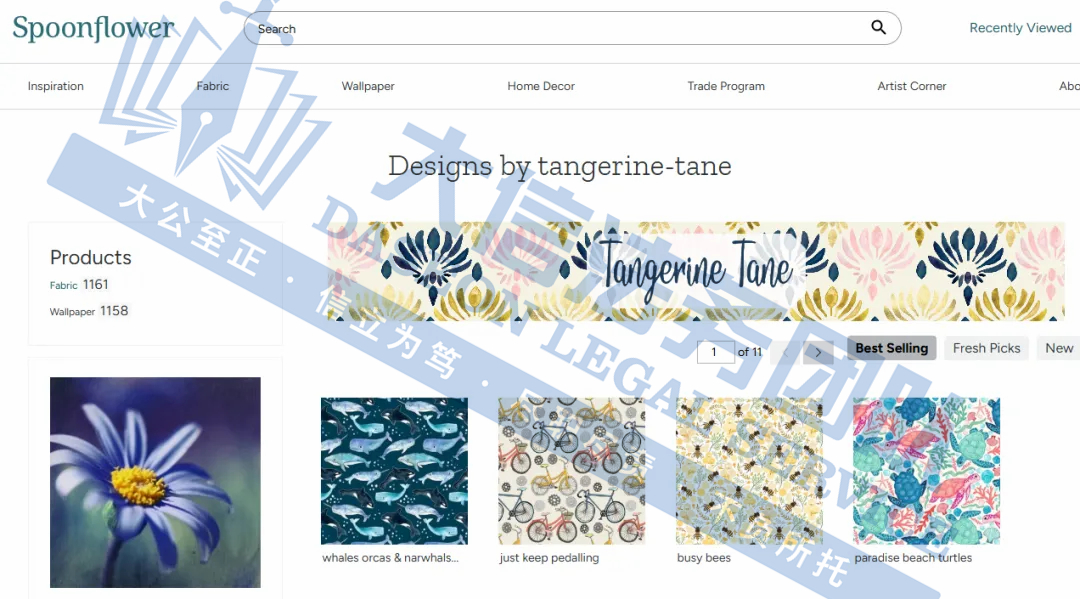Open the Inspiration menu
The image size is (1080, 599).
pyautogui.click(x=56, y=86)
